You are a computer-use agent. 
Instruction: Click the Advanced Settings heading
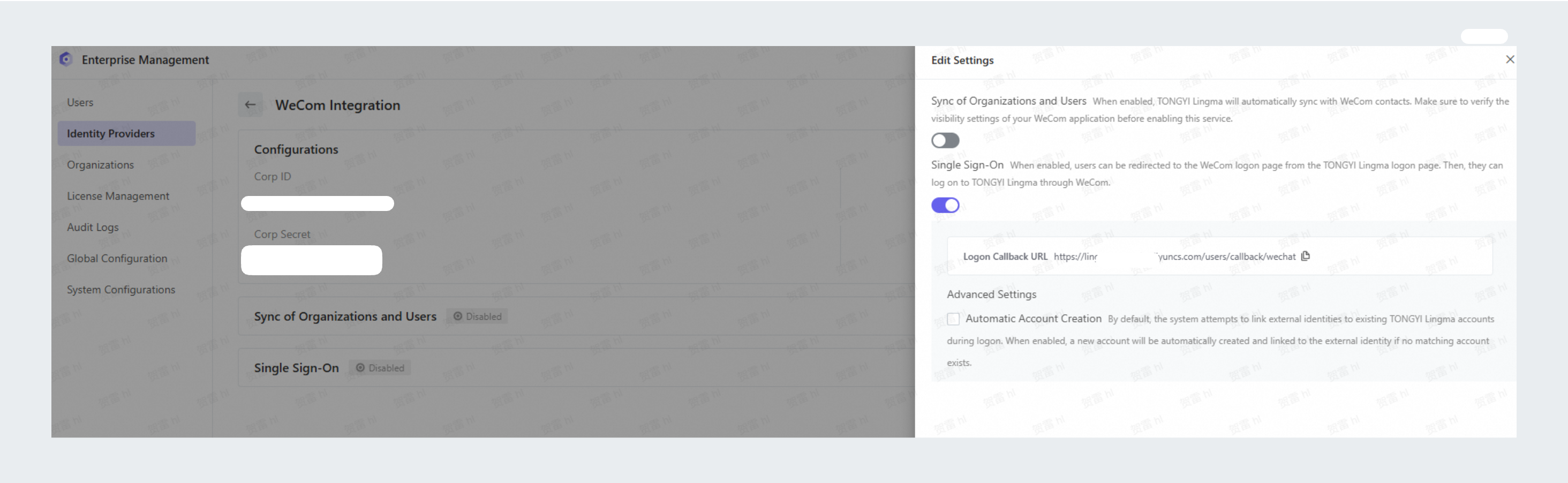click(x=992, y=295)
